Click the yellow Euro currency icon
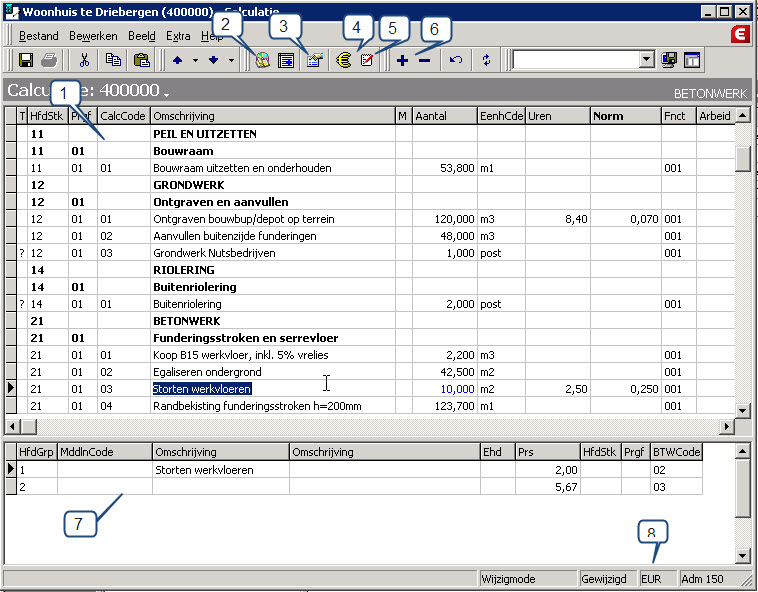758x592 pixels. coord(344,60)
